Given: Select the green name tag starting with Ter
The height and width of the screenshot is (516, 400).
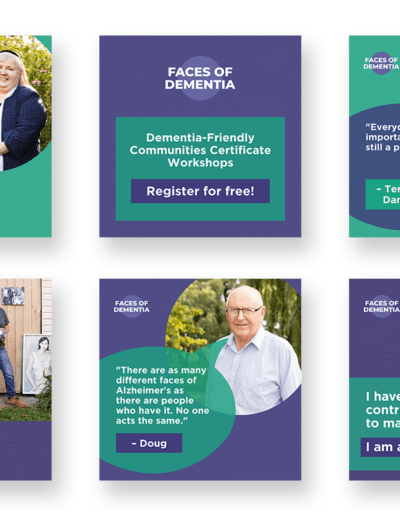Looking at the screenshot, I should coord(383,194).
